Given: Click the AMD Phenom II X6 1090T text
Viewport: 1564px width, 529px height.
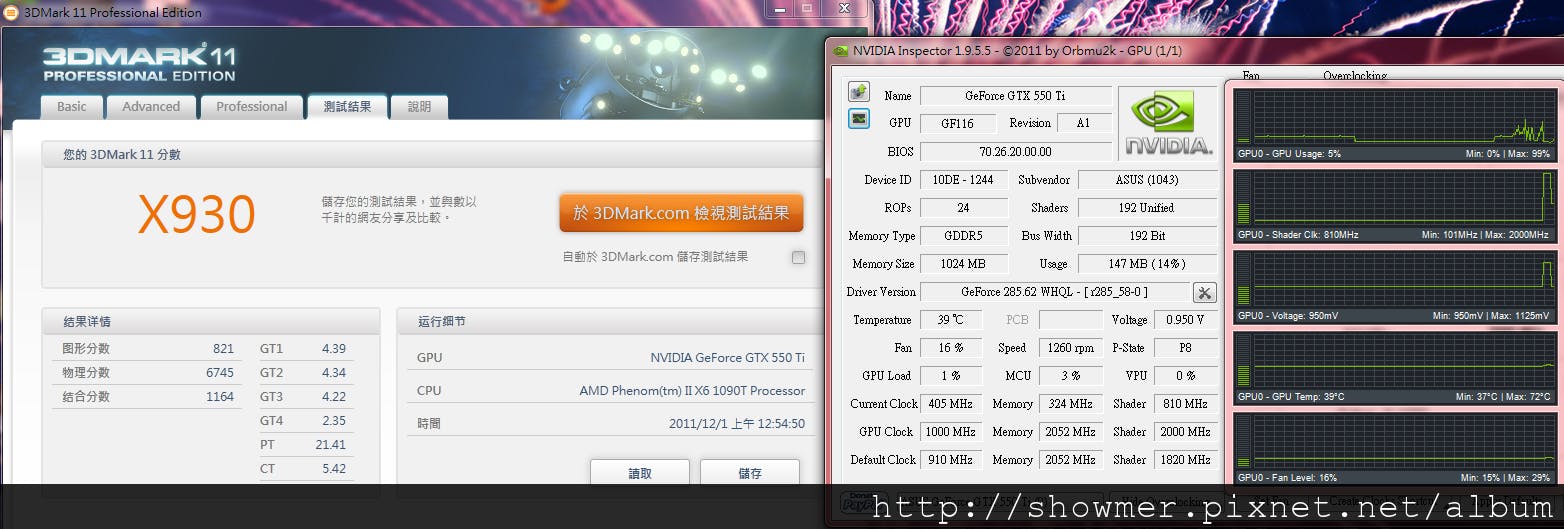Looking at the screenshot, I should (692, 391).
